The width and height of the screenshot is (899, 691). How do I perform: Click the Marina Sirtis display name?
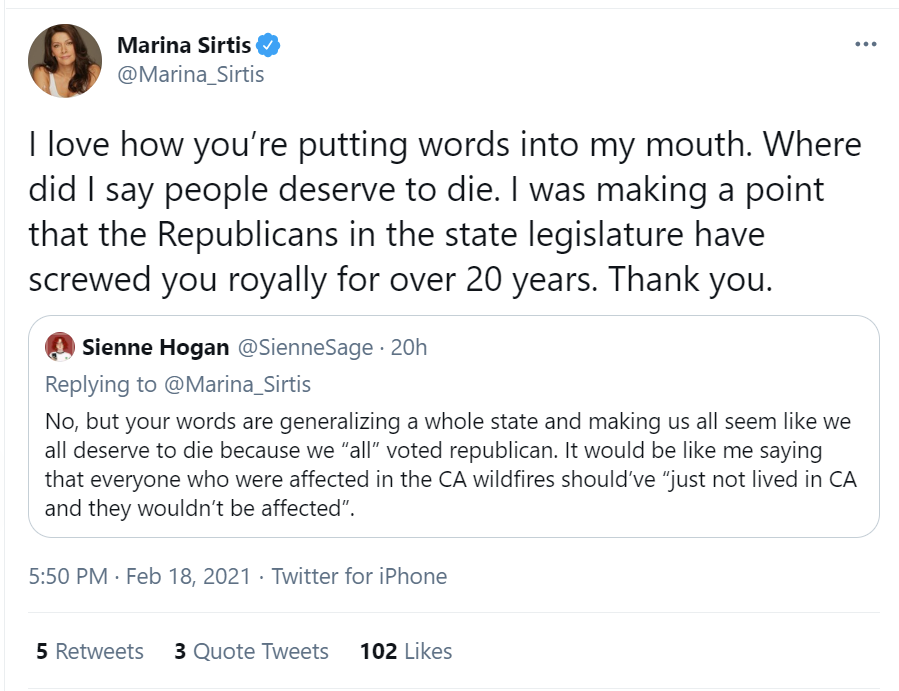click(x=184, y=45)
